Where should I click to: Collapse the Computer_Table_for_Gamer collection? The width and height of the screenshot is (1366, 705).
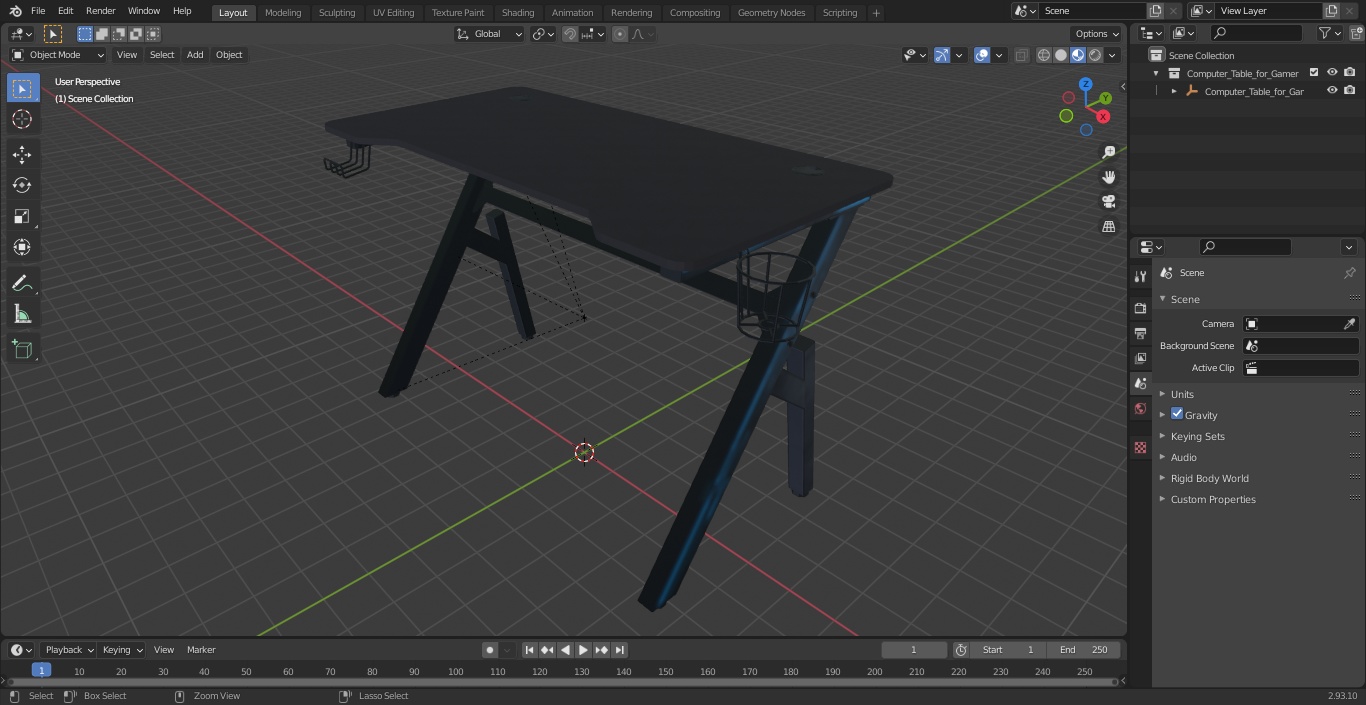[1156, 73]
